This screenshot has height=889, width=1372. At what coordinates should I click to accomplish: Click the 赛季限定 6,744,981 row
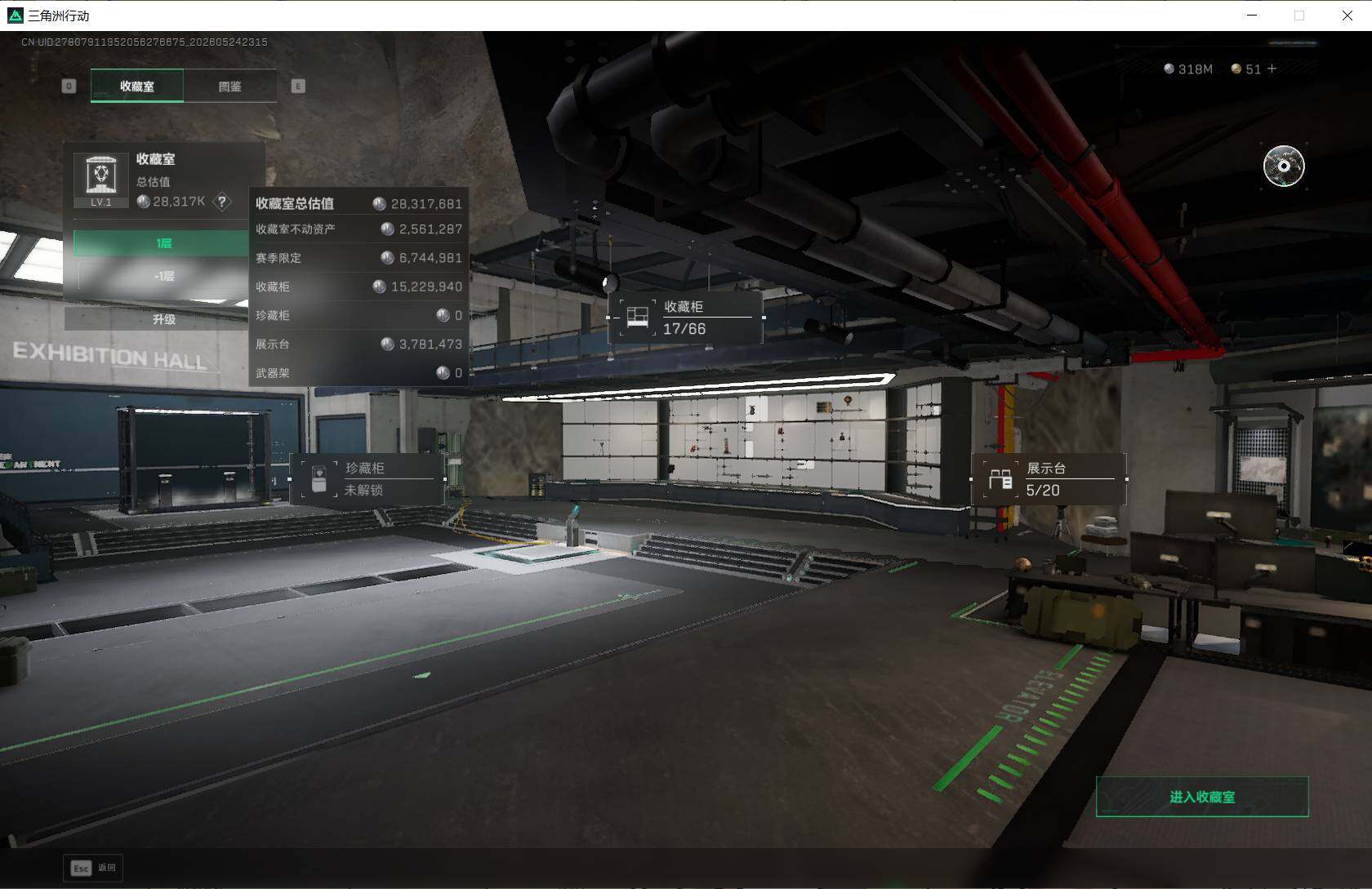359,258
